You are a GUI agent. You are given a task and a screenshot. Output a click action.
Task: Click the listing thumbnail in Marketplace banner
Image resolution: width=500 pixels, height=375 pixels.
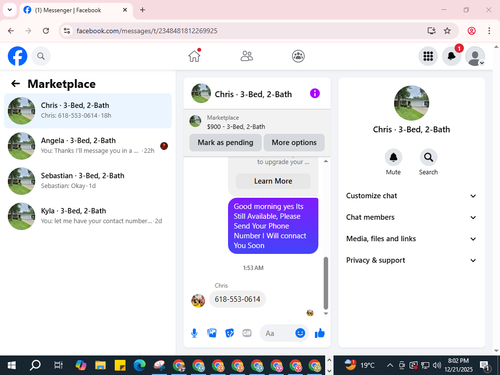(x=195, y=121)
